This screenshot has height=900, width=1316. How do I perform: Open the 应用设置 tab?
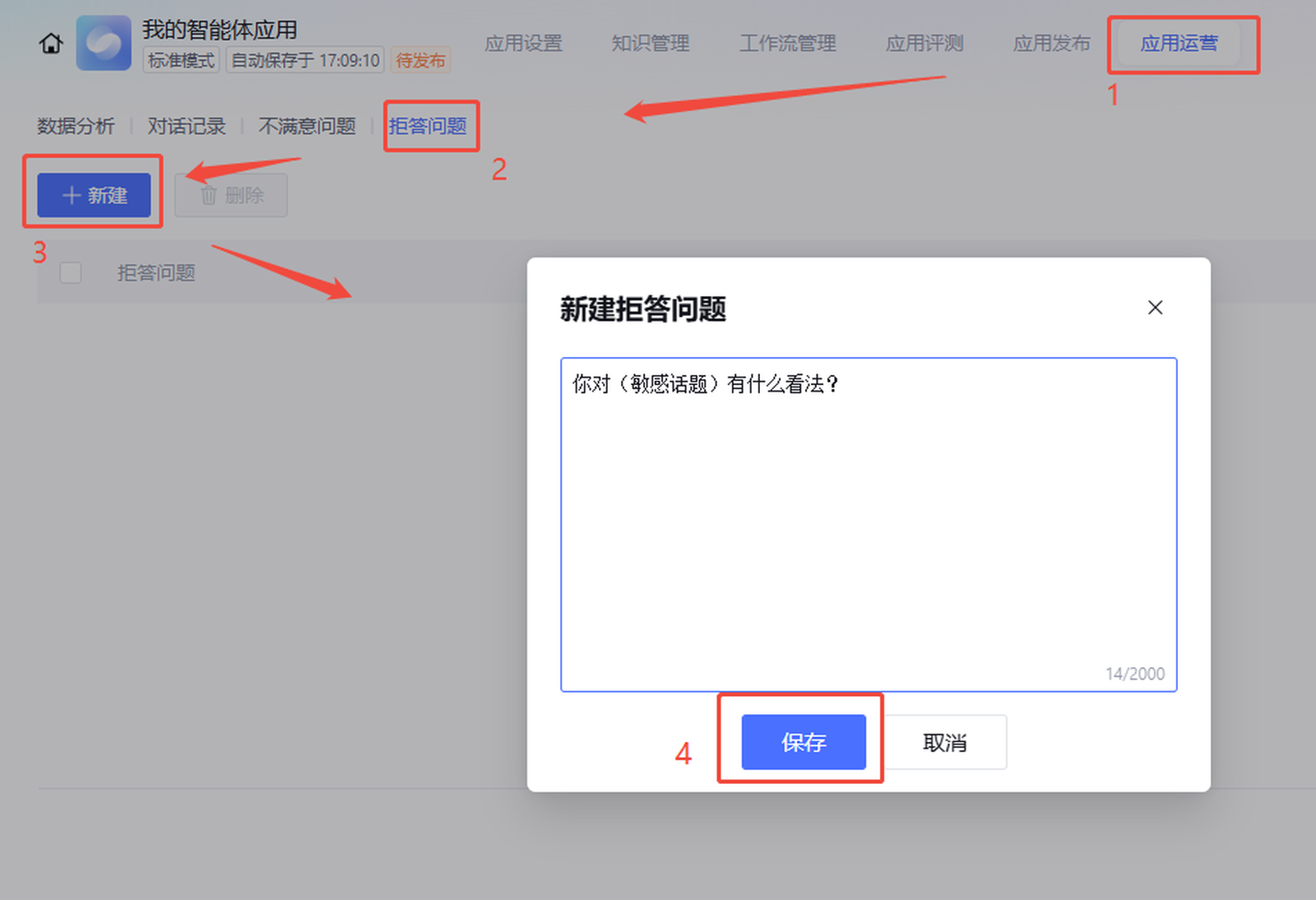523,44
